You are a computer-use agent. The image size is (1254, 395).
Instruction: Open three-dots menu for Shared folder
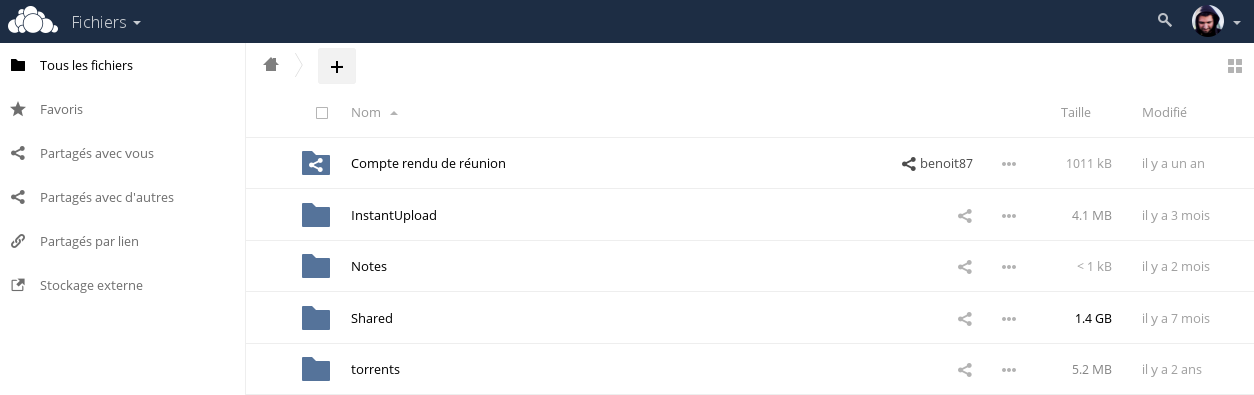[x=1009, y=319]
